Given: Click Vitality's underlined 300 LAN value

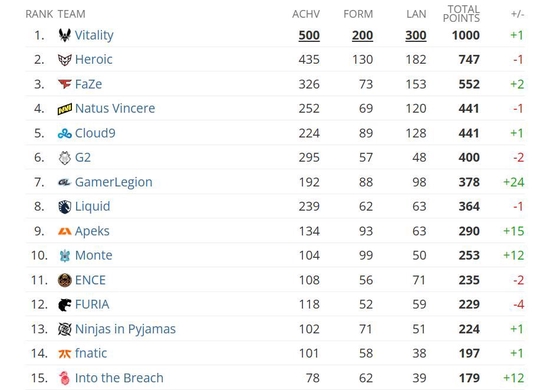Looking at the screenshot, I should [x=416, y=35].
